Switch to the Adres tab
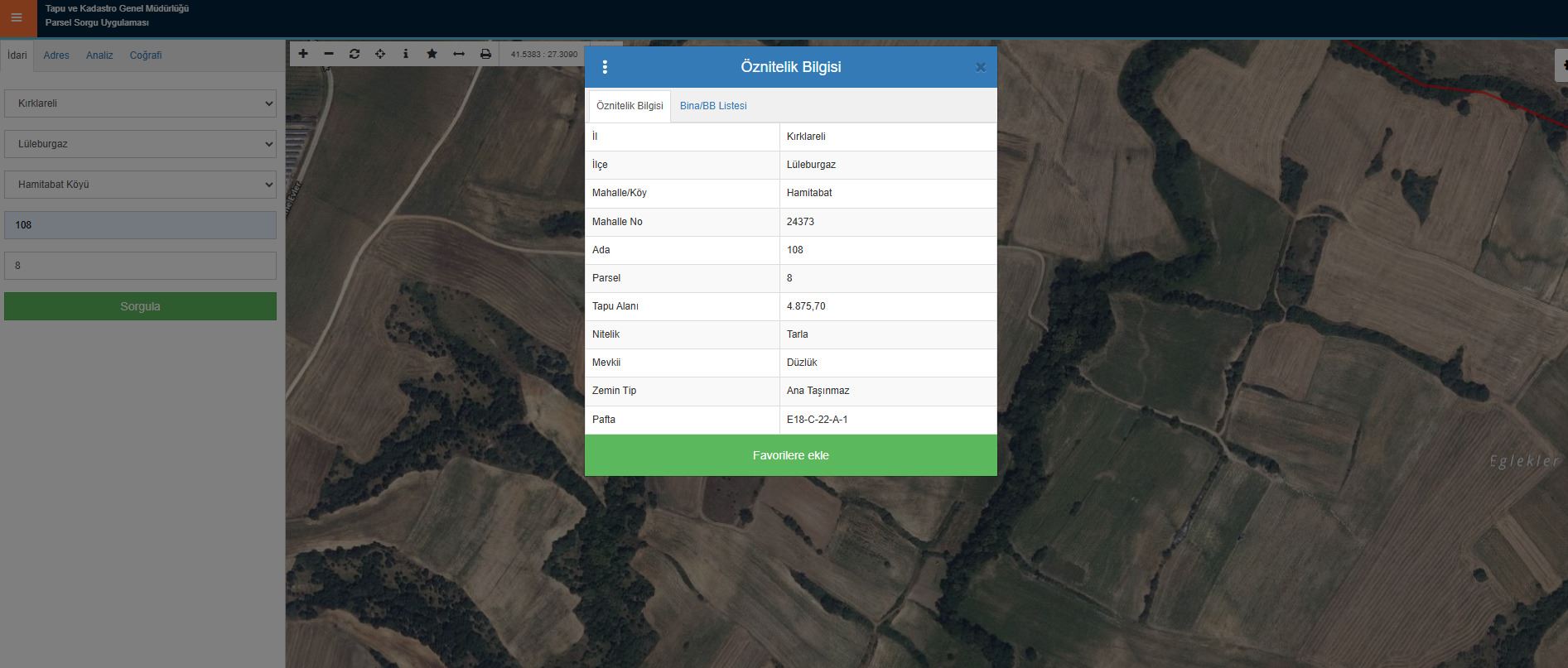 pos(56,55)
